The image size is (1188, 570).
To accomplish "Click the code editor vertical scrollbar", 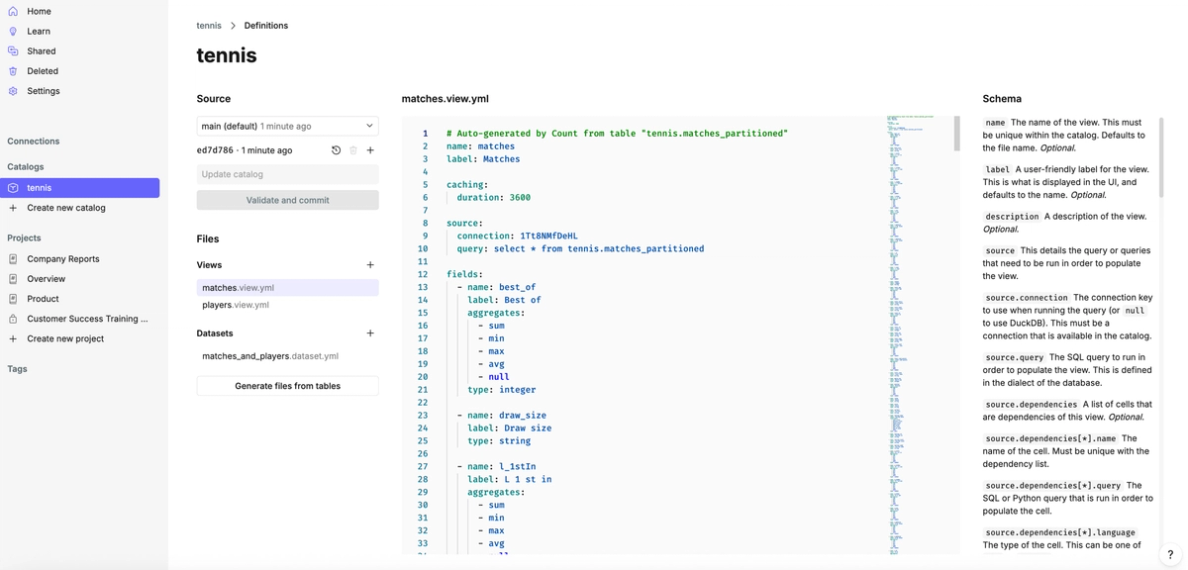I will [x=957, y=133].
